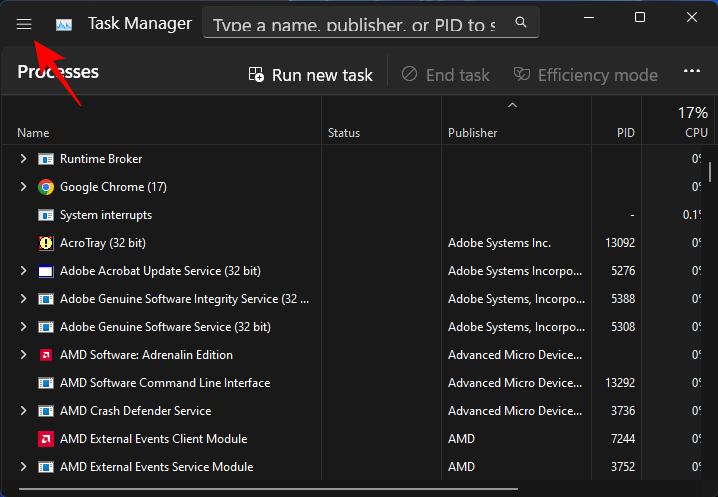The image size is (718, 497).
Task: Click the vertical scrollbar thumb
Action: click(710, 170)
